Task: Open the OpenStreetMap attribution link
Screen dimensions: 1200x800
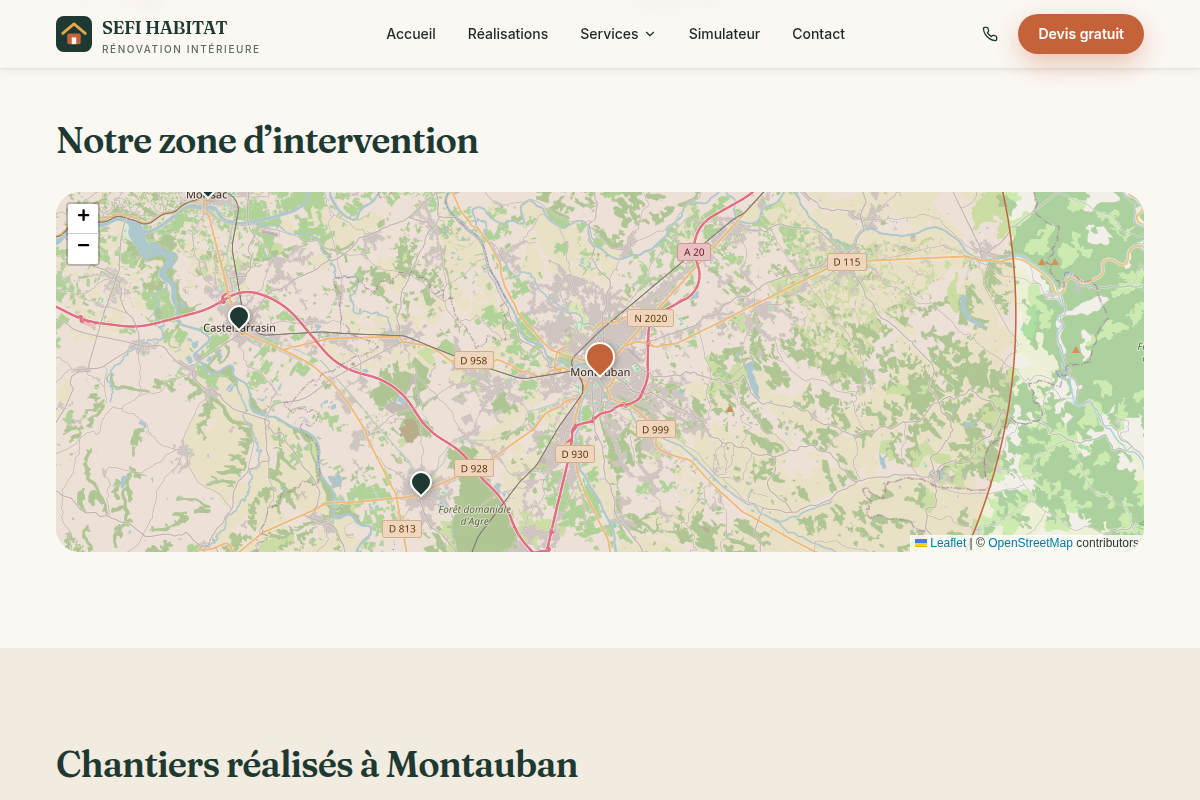Action: [1030, 543]
